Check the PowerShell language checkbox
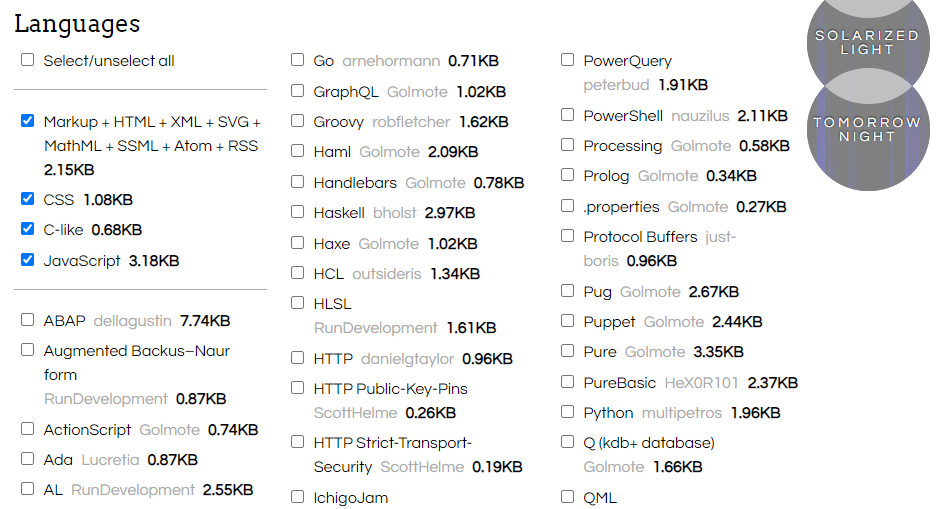This screenshot has height=509, width=937. [567, 115]
